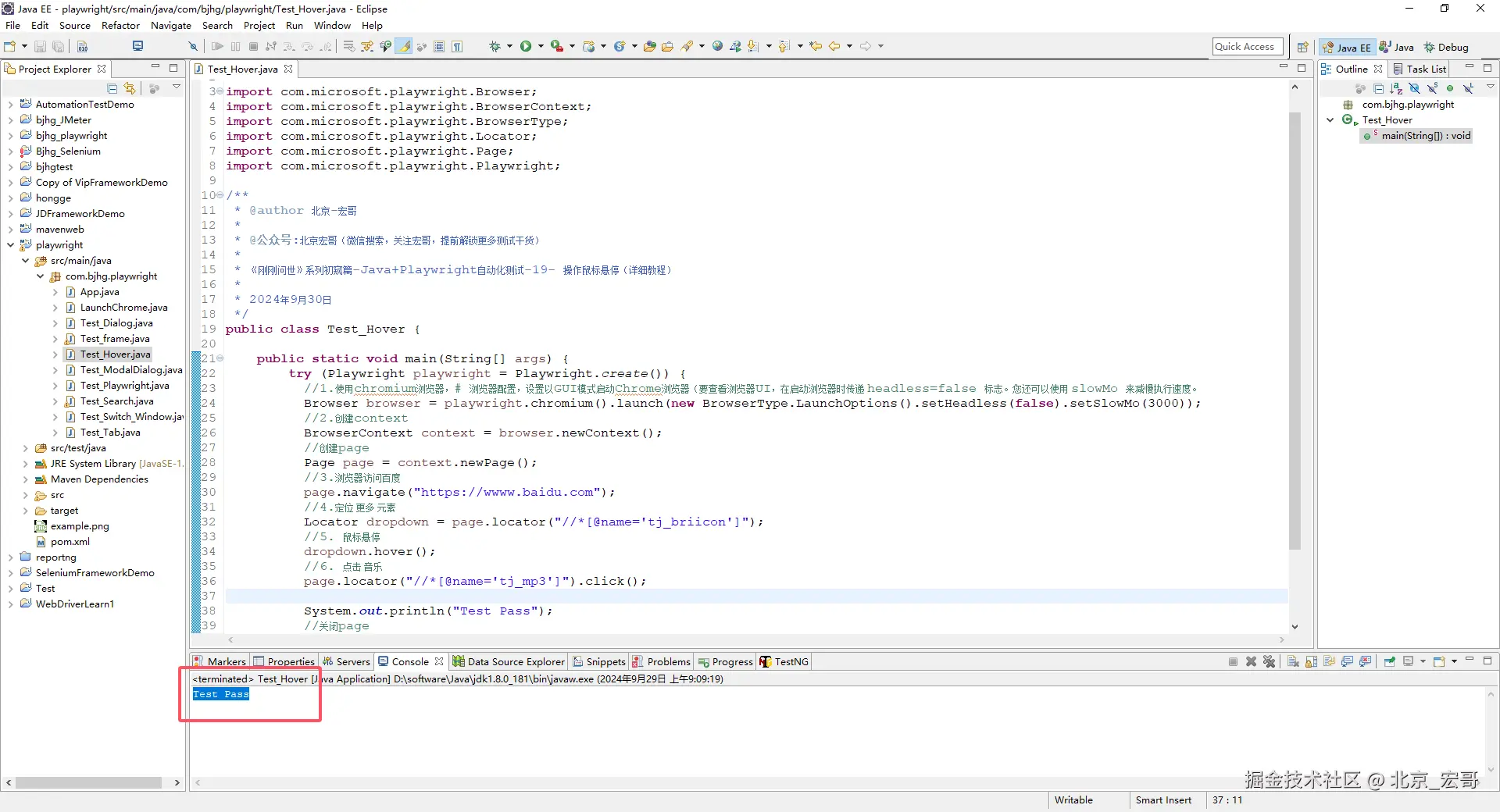Collapse the src/main/java folder node

point(25,261)
